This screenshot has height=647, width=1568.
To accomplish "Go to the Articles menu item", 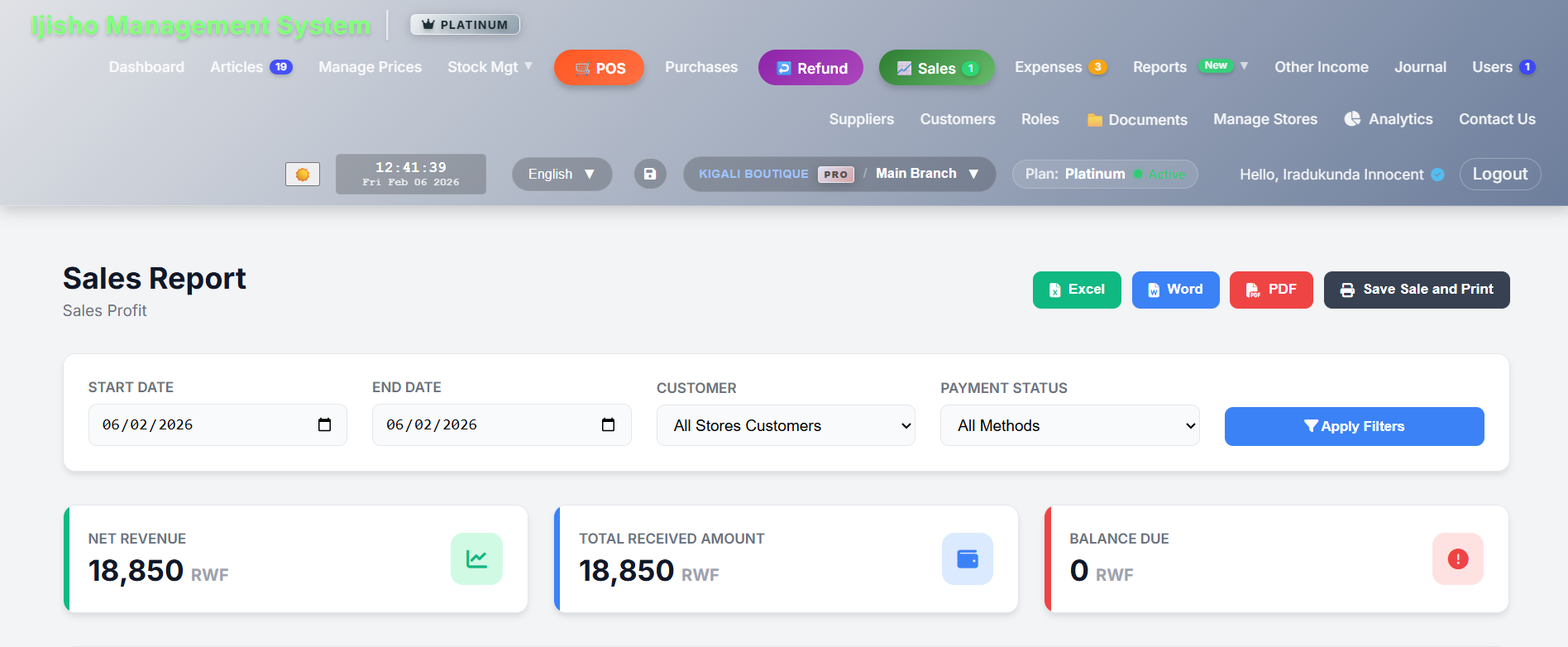I will coord(237,67).
